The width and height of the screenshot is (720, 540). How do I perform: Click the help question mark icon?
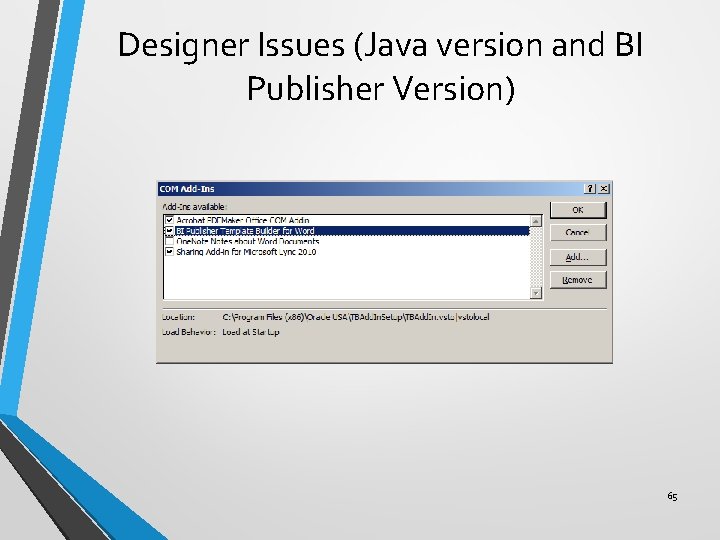point(591,188)
